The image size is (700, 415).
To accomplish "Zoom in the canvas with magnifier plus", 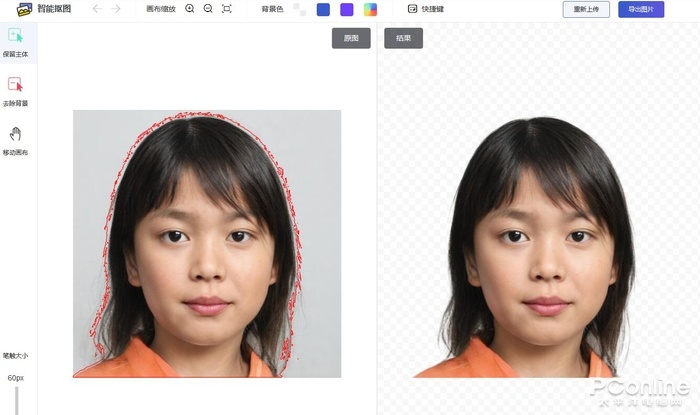I will pyautogui.click(x=190, y=9).
